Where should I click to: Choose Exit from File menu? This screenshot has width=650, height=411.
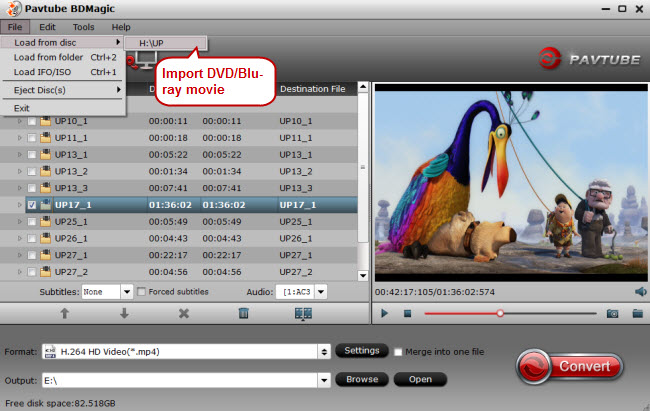point(63,108)
